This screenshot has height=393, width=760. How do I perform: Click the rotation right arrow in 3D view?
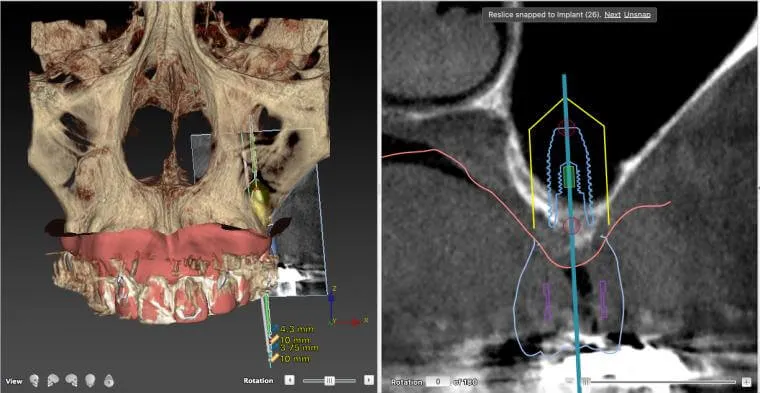[369, 380]
